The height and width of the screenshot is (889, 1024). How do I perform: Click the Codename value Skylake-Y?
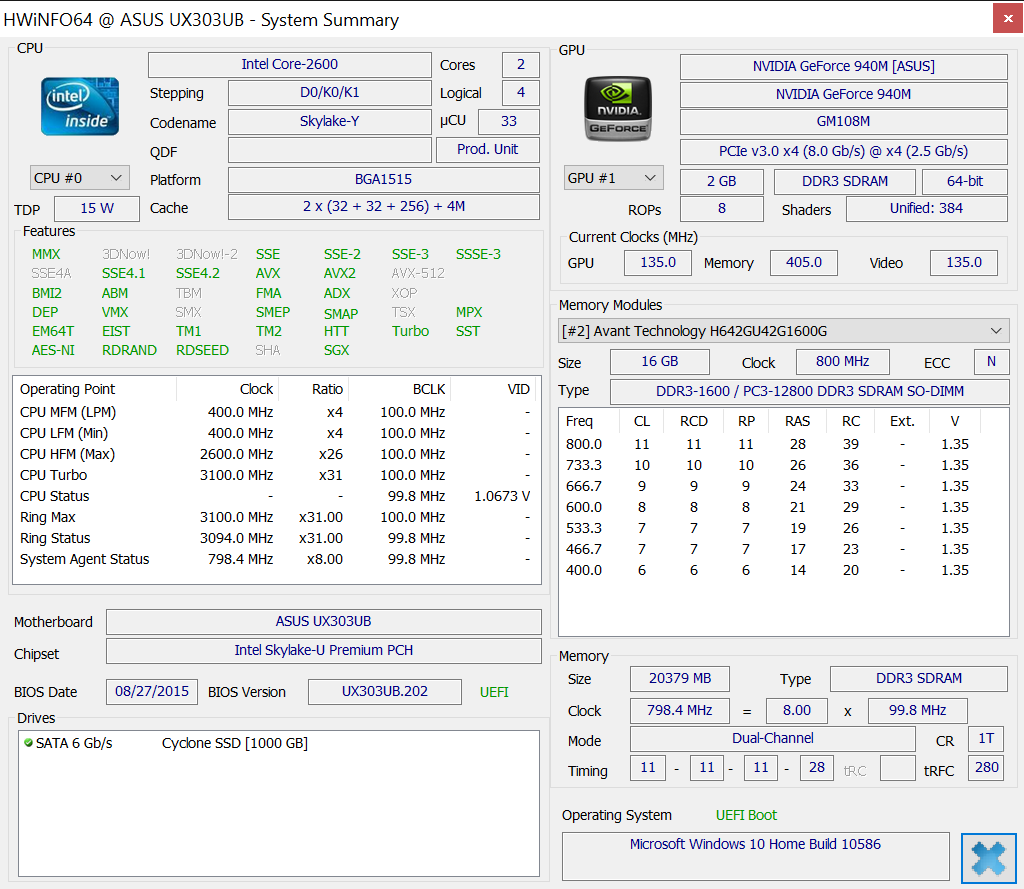pos(330,121)
